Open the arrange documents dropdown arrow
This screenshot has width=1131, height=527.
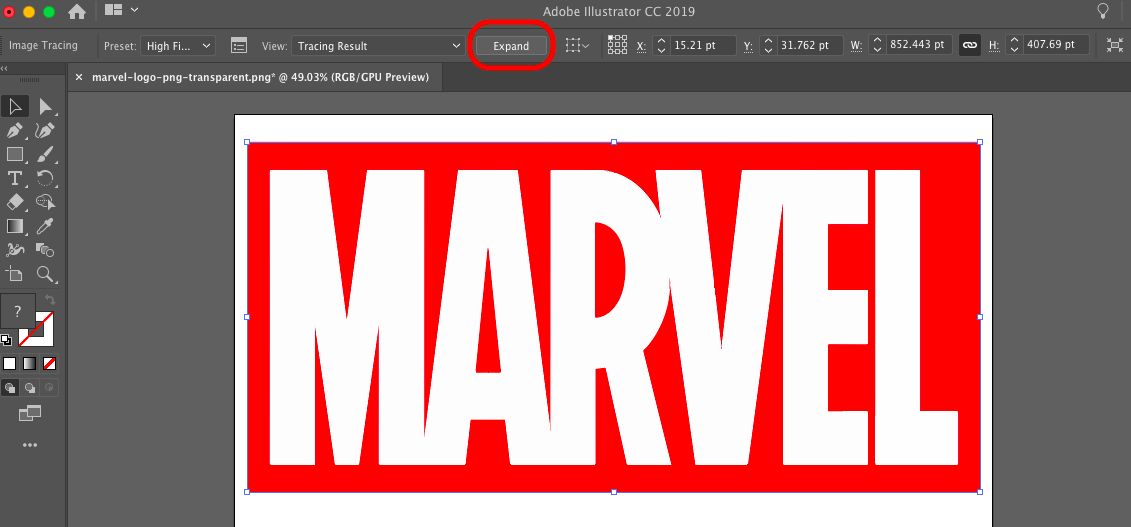(x=134, y=10)
